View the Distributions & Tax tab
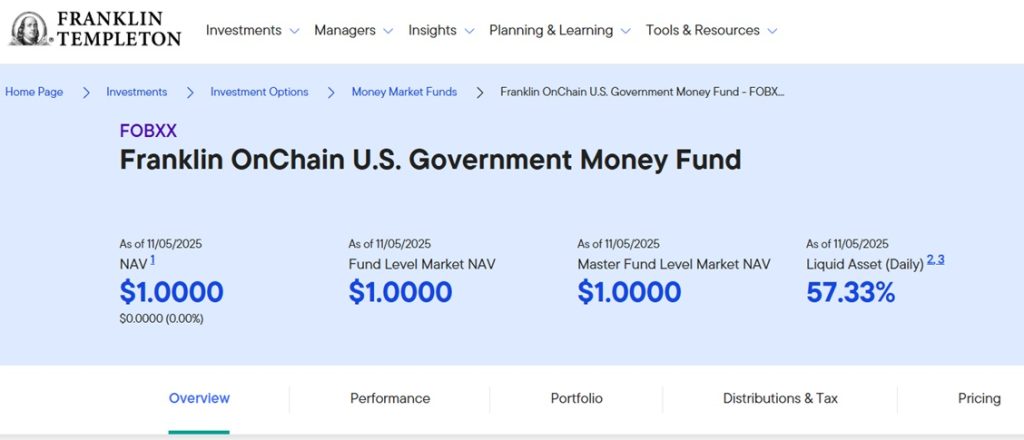 pos(780,398)
